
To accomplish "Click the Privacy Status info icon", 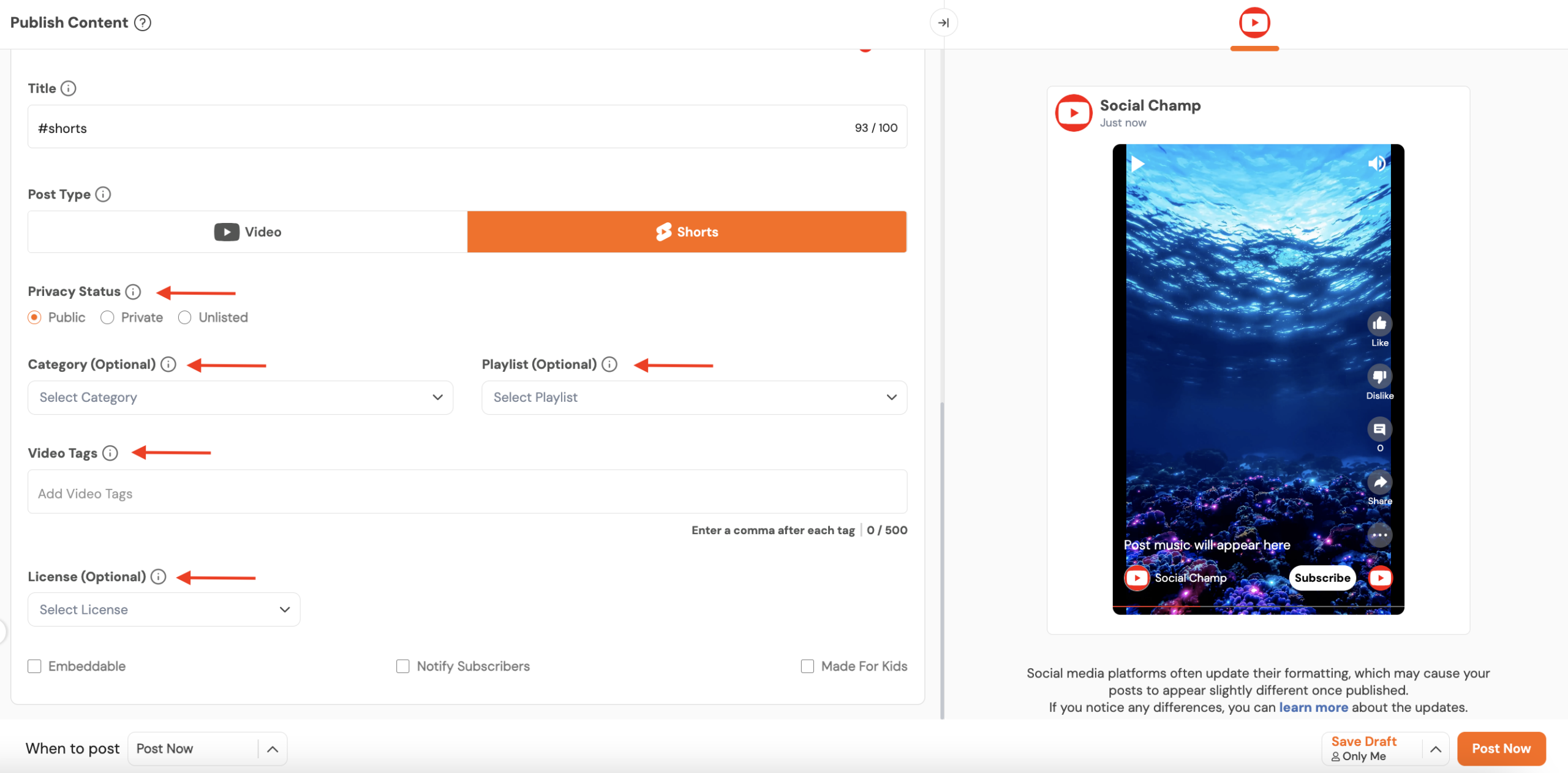I will coord(133,292).
